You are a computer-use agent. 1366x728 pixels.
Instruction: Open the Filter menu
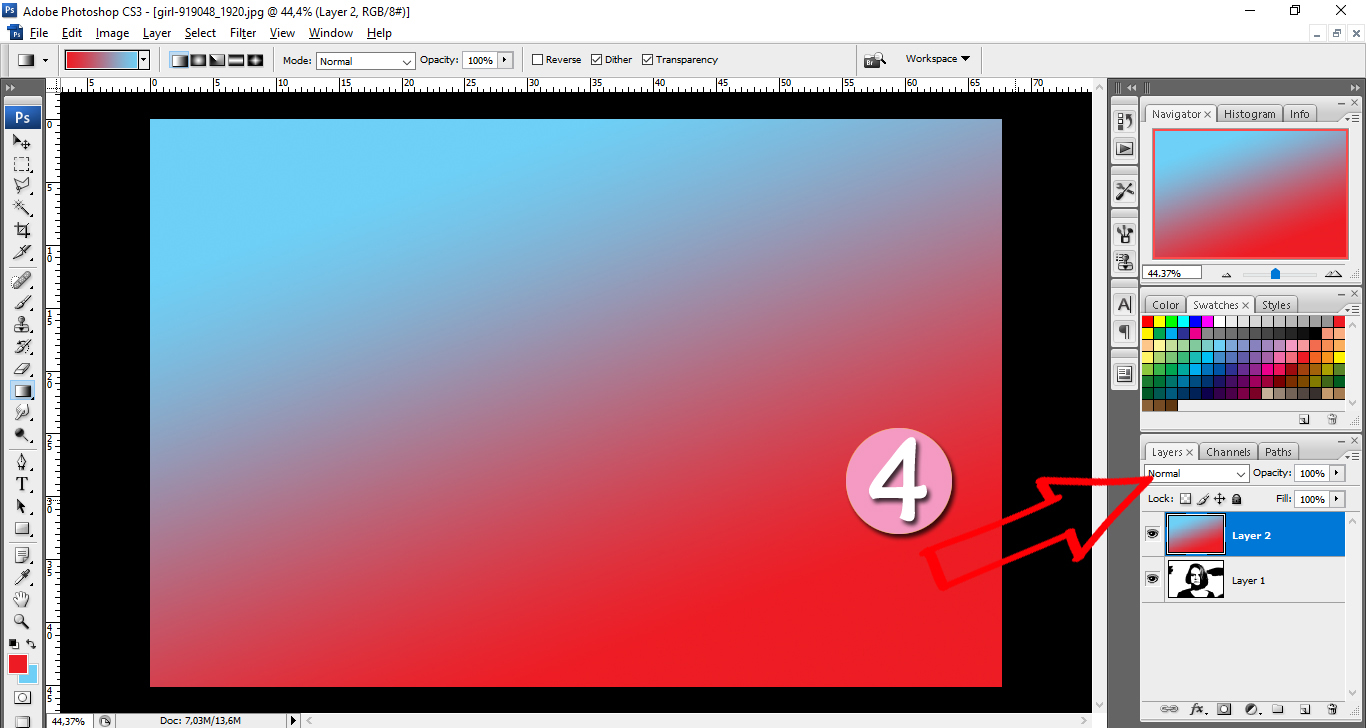tap(243, 33)
